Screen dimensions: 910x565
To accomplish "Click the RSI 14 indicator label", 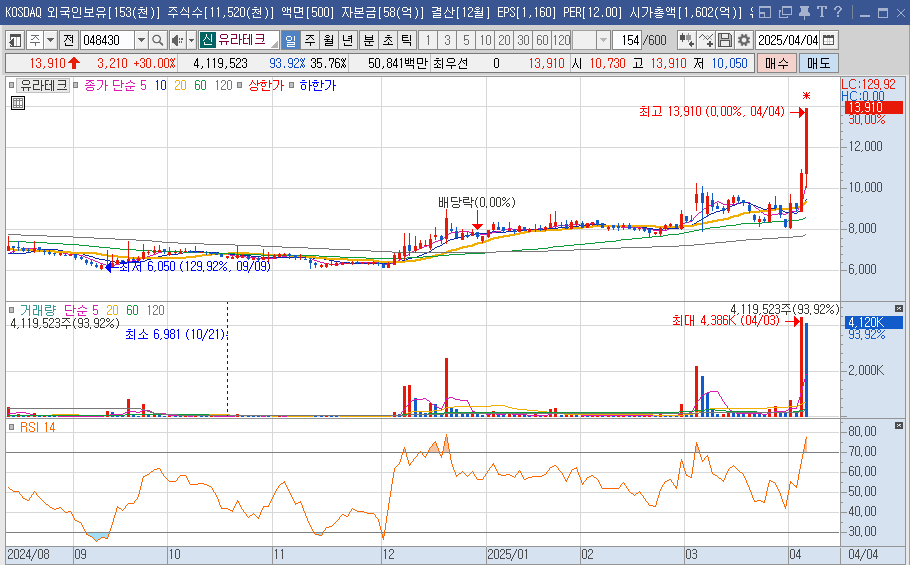I will coord(38,428).
